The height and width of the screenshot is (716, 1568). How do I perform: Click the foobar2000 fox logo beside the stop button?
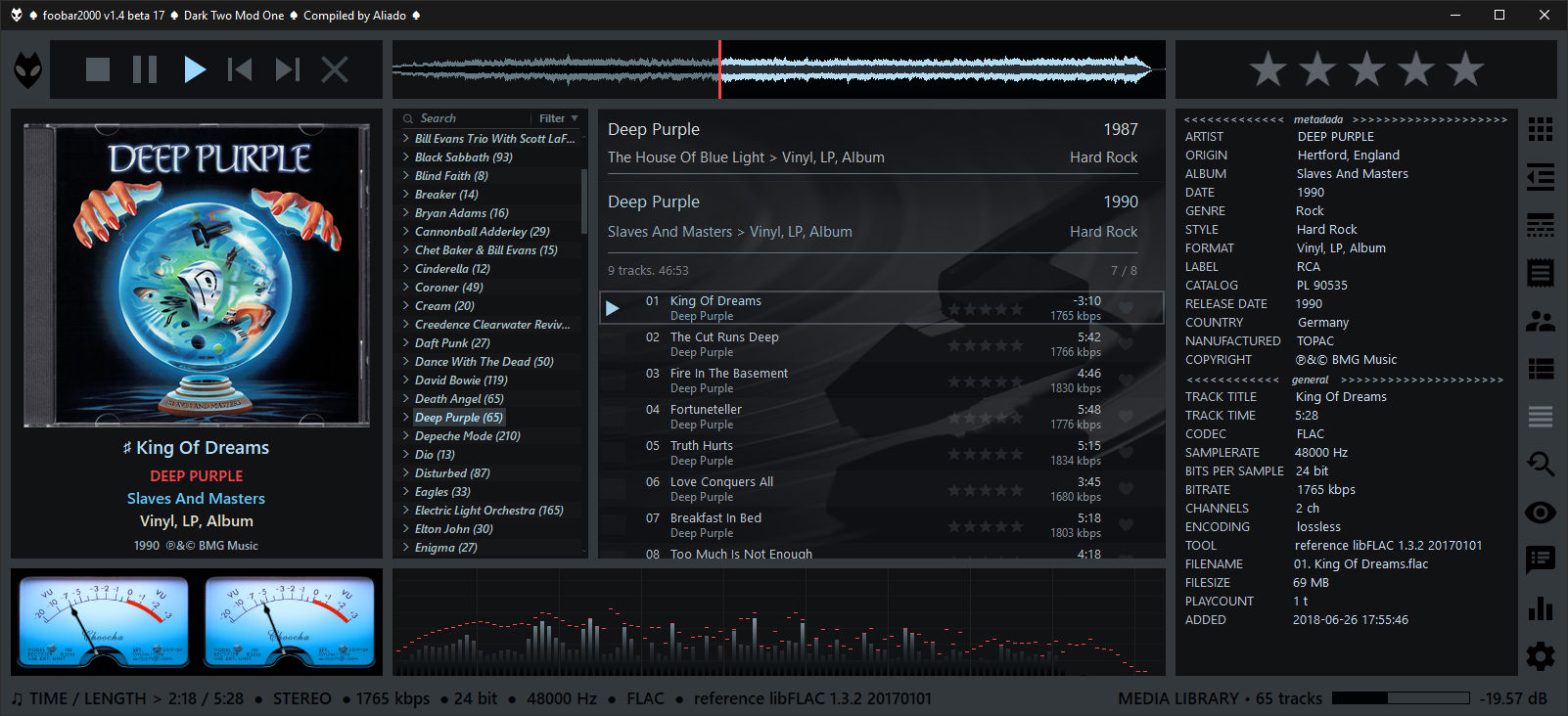click(x=28, y=69)
